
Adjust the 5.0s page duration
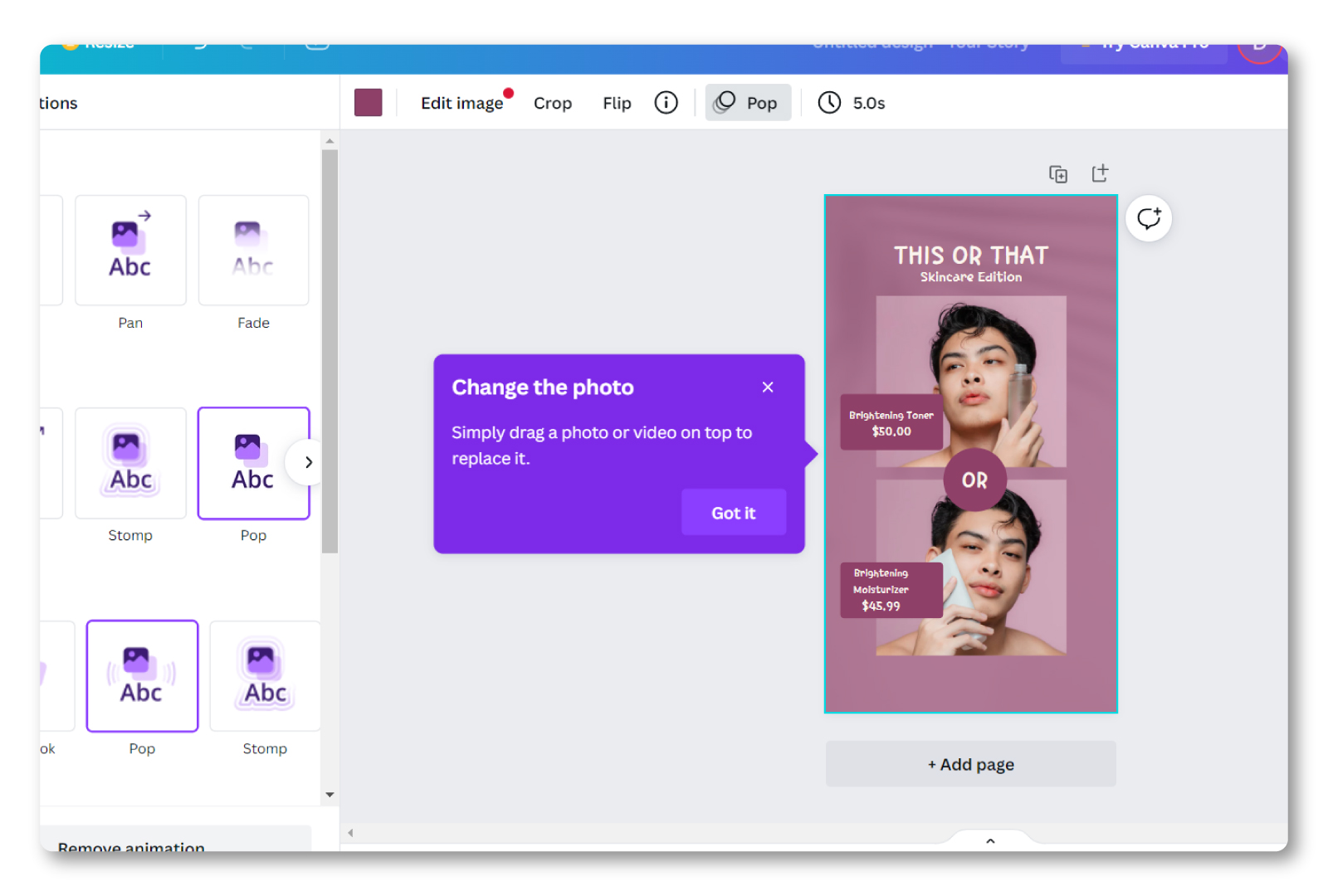coord(852,103)
